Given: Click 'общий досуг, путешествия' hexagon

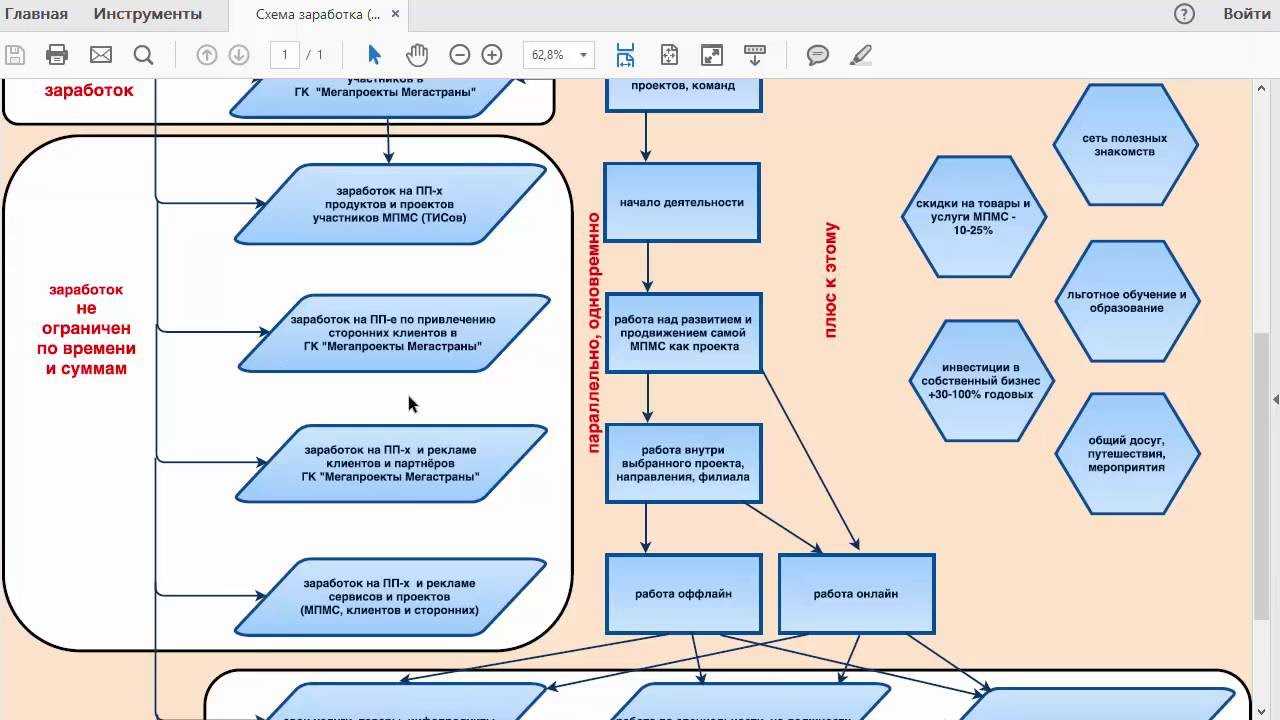Looking at the screenshot, I should coord(1127,454).
